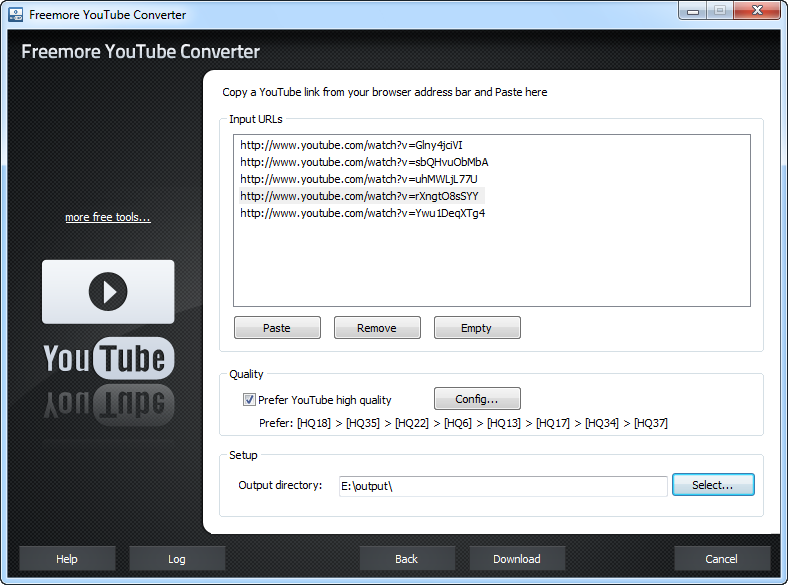
Task: Empty the URL list
Action: 477,328
